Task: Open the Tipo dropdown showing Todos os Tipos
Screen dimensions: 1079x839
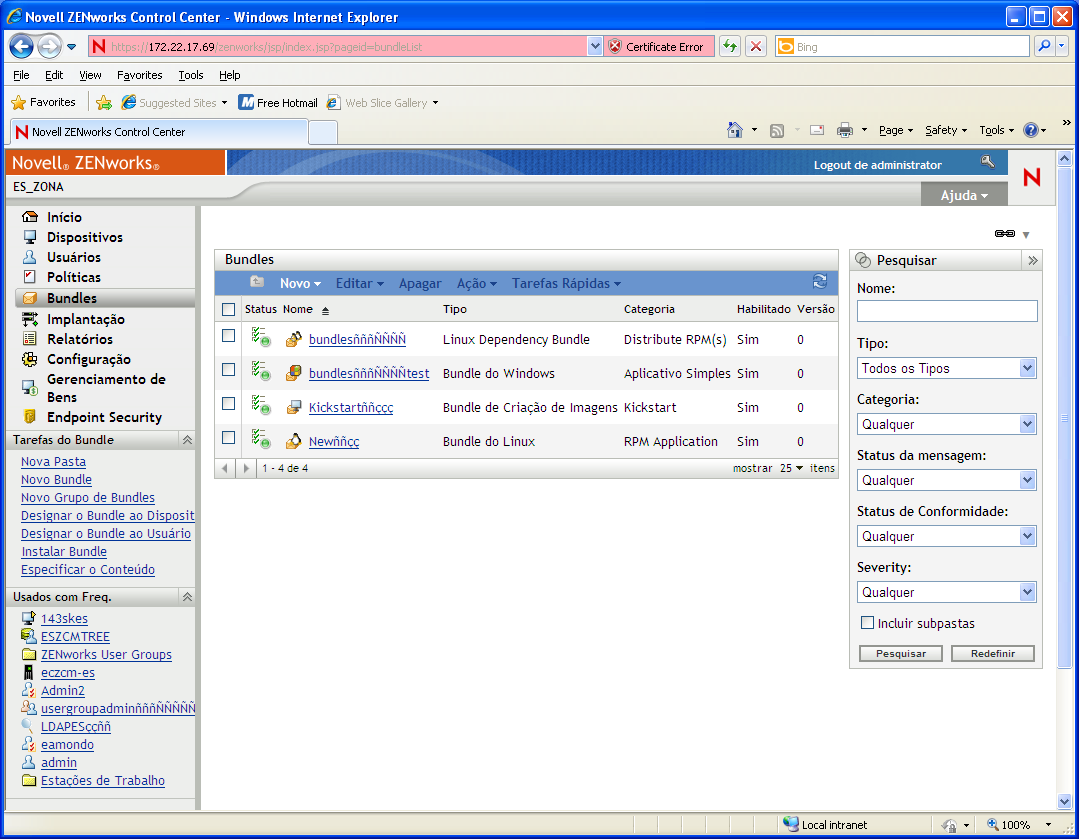Action: pos(946,368)
